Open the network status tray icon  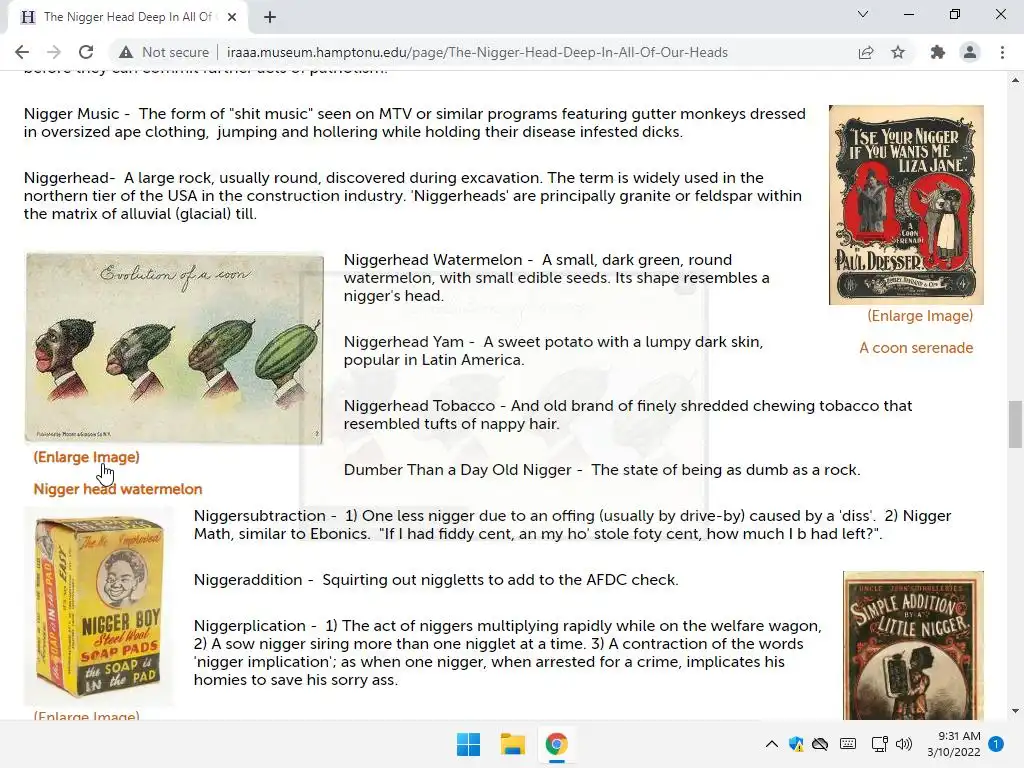pos(880,744)
